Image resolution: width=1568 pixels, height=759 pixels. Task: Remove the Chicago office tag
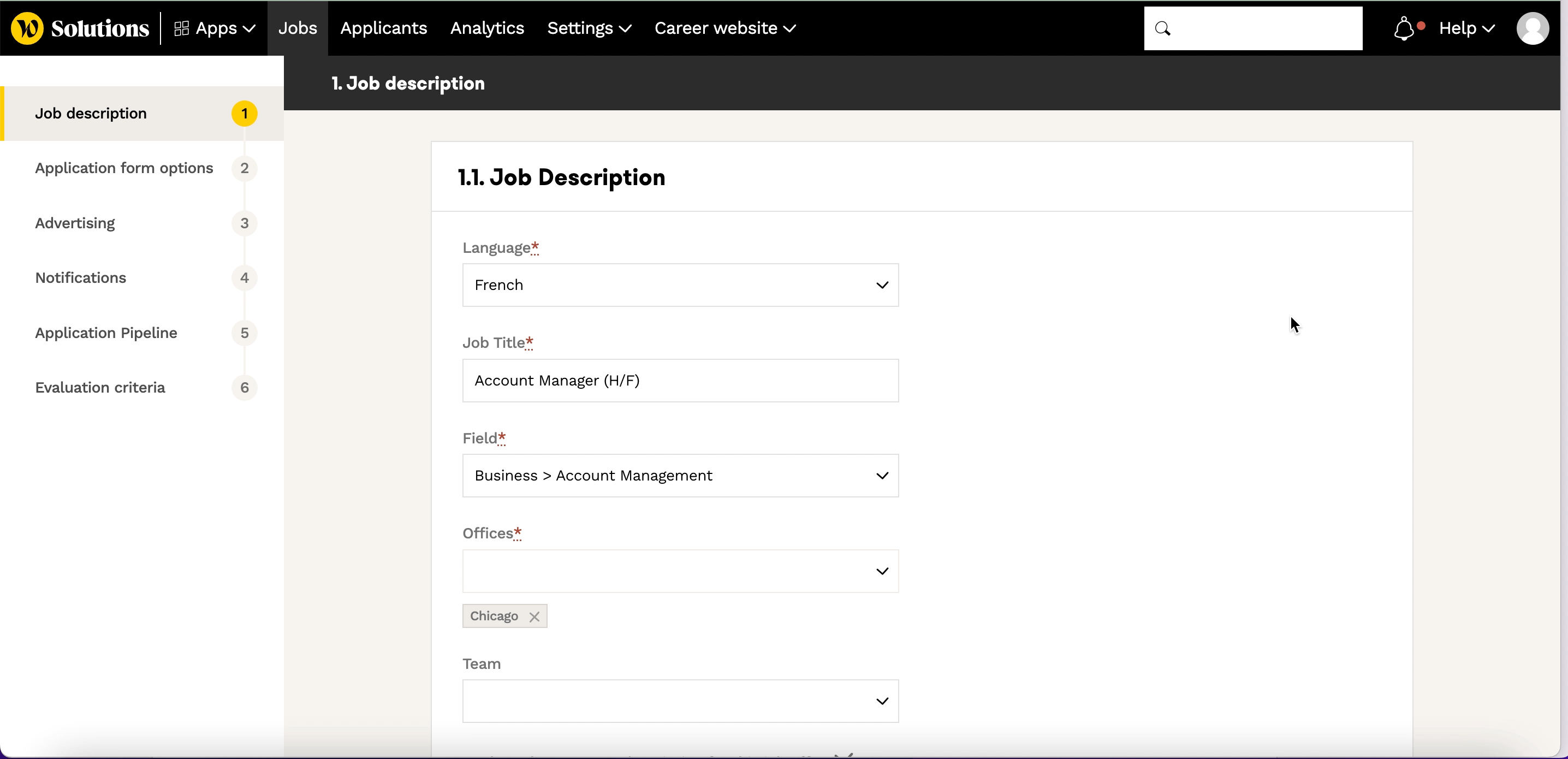(534, 616)
